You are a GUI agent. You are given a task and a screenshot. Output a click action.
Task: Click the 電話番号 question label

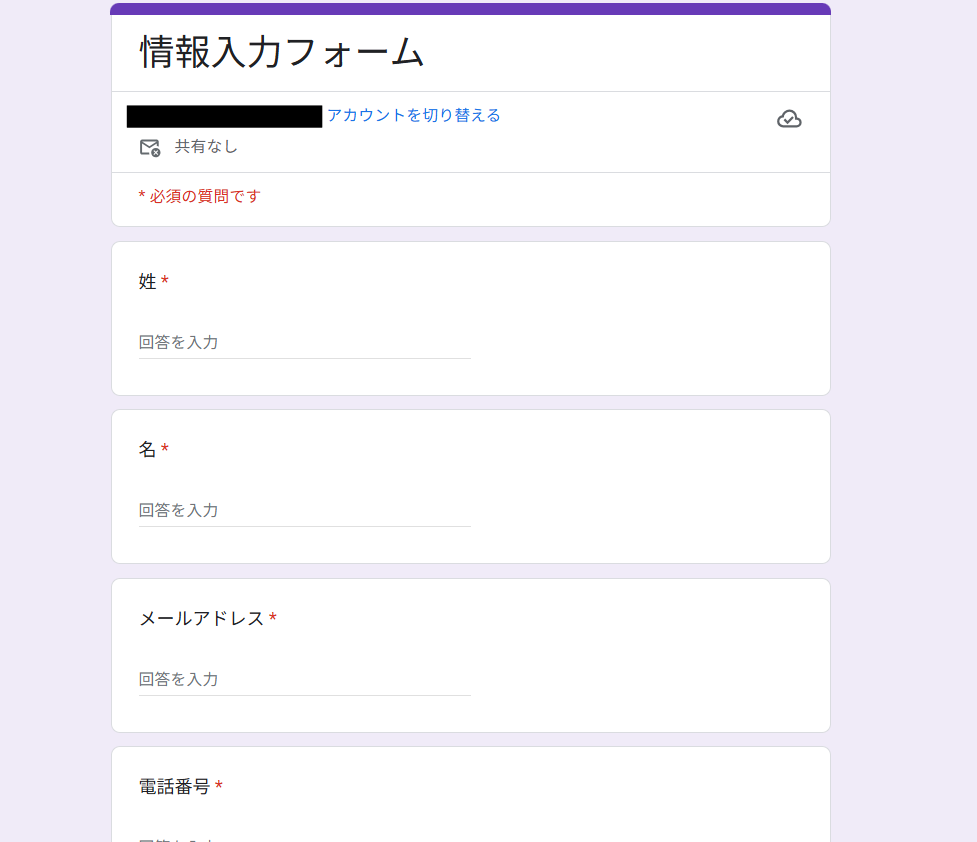coord(174,787)
